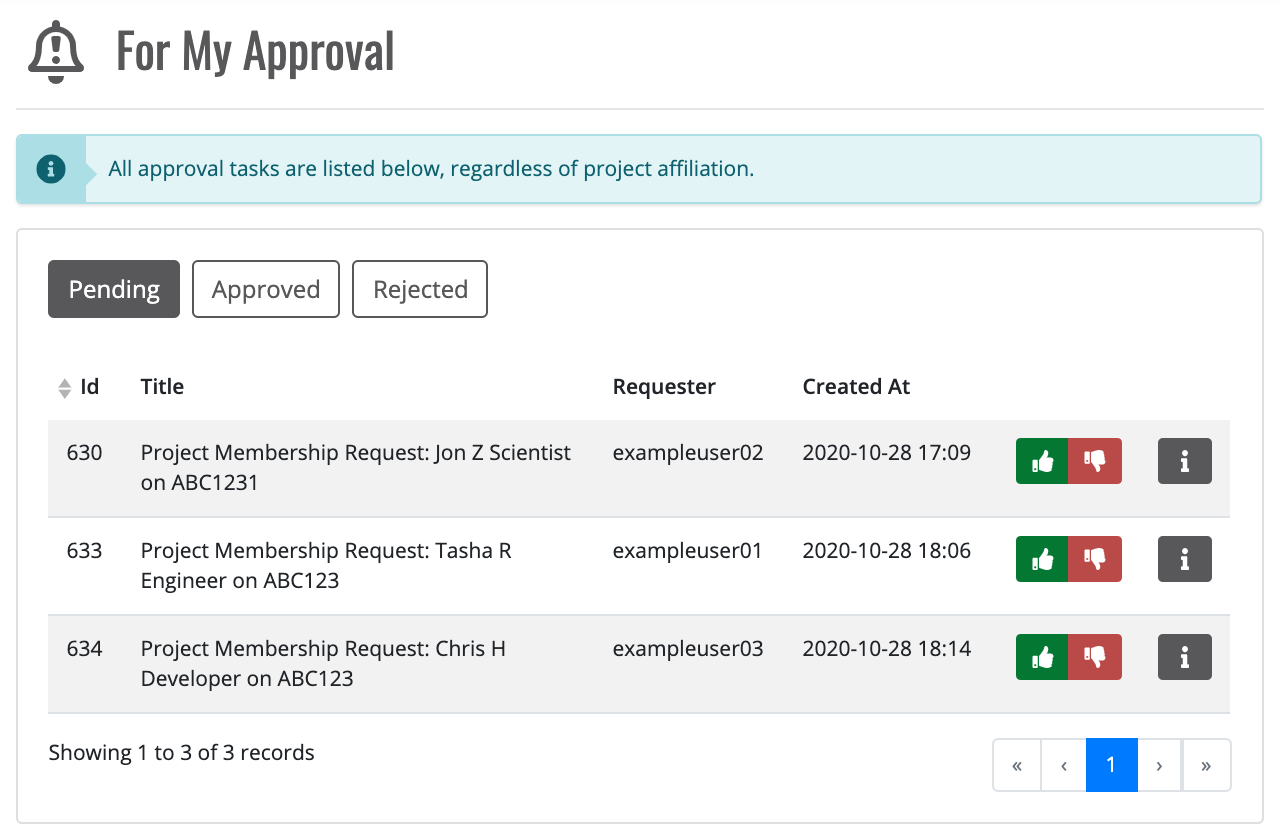Go to previous page of records
The height and width of the screenshot is (836, 1280).
pos(1064,765)
